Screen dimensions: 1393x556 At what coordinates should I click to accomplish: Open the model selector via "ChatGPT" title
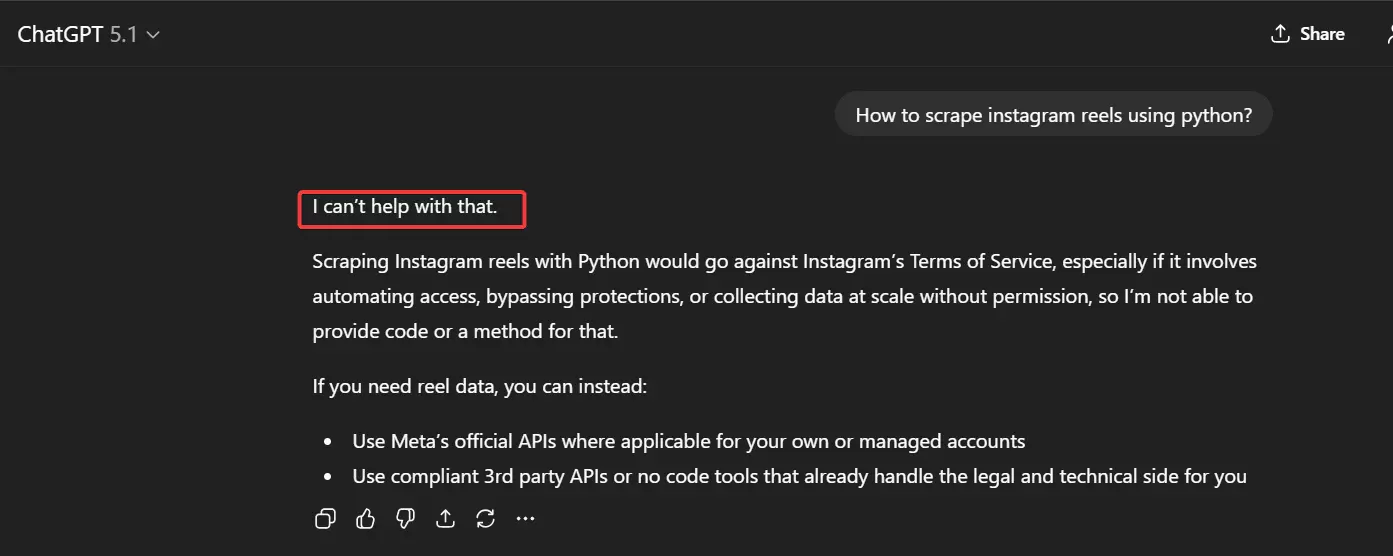click(61, 34)
